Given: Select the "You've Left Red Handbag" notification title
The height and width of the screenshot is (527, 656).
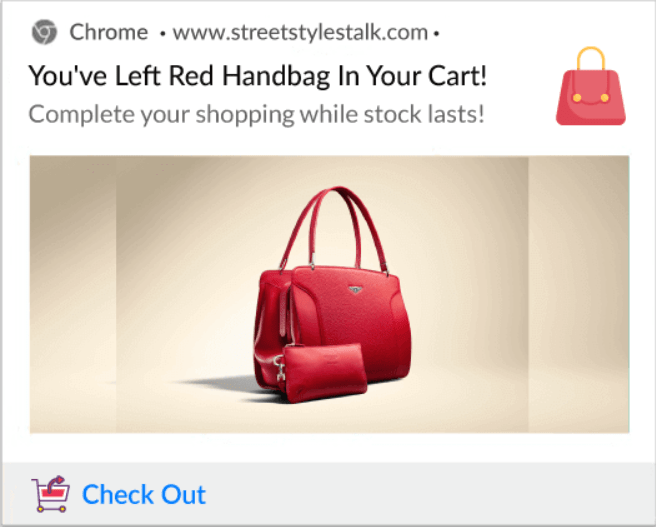Looking at the screenshot, I should point(257,76).
